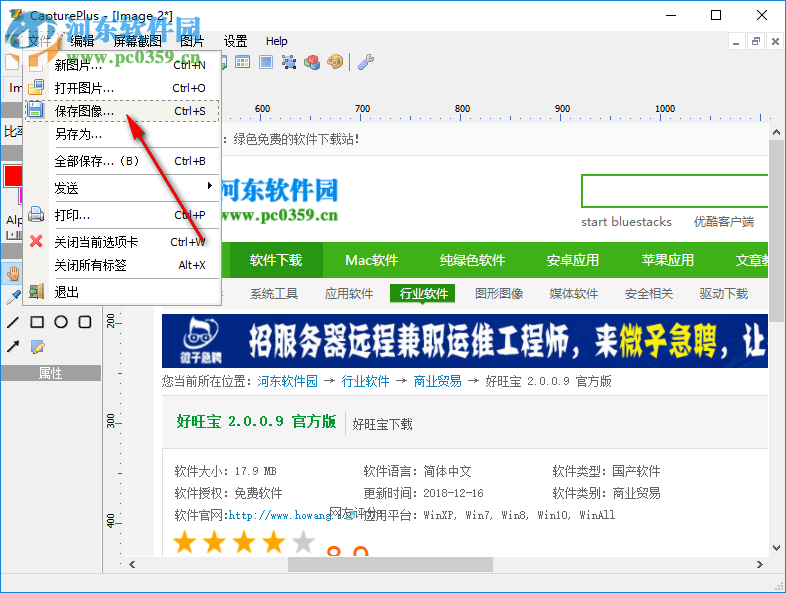This screenshot has height=593, width=786.
Task: Click the red X close tab icon
Action: [36, 242]
